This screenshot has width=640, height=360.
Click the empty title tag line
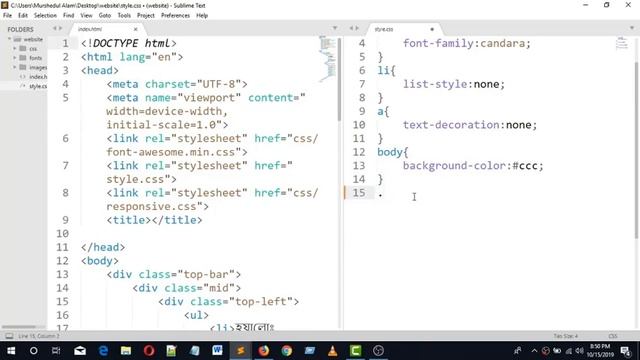(154, 220)
